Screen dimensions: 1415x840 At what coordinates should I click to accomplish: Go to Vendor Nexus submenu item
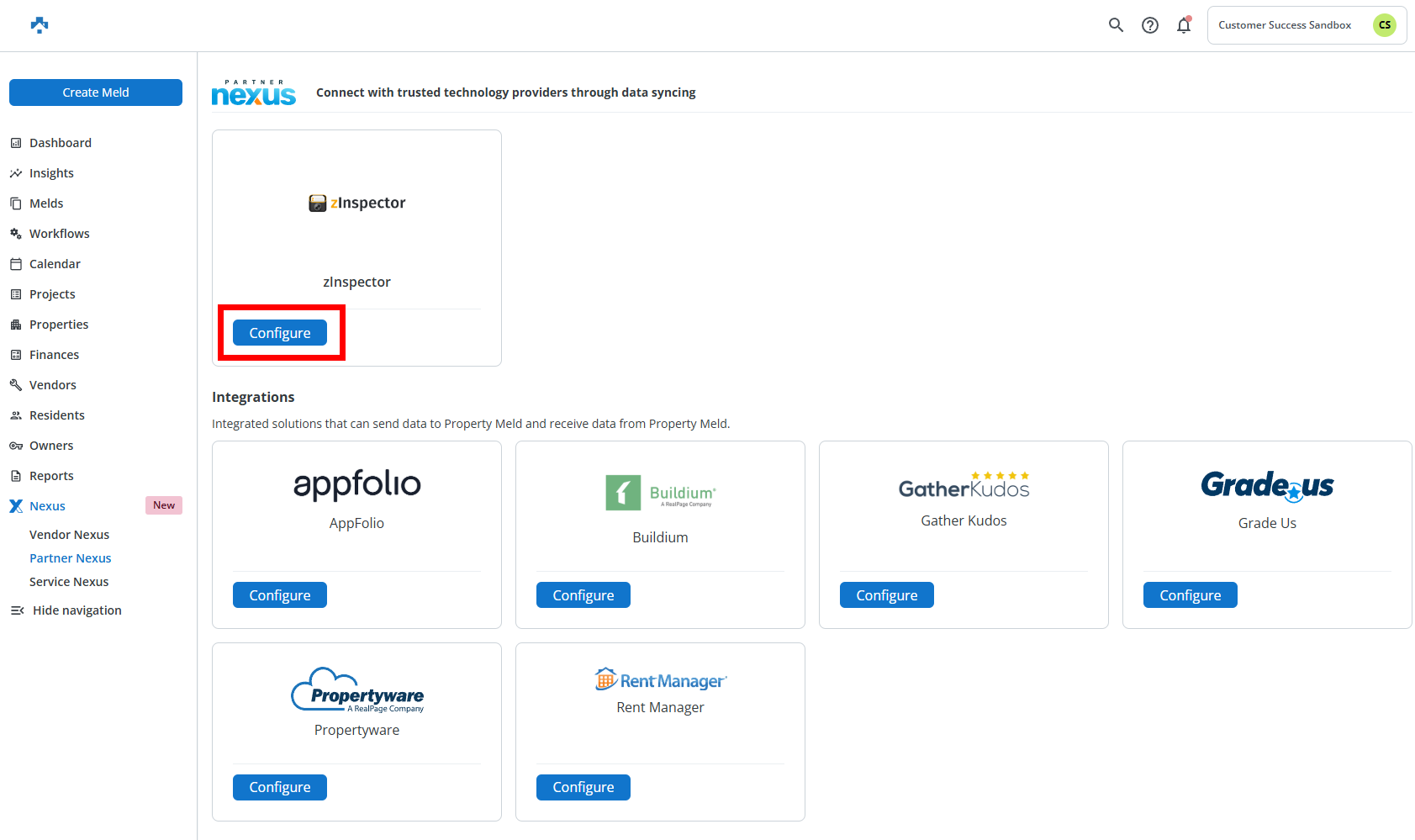tap(70, 535)
